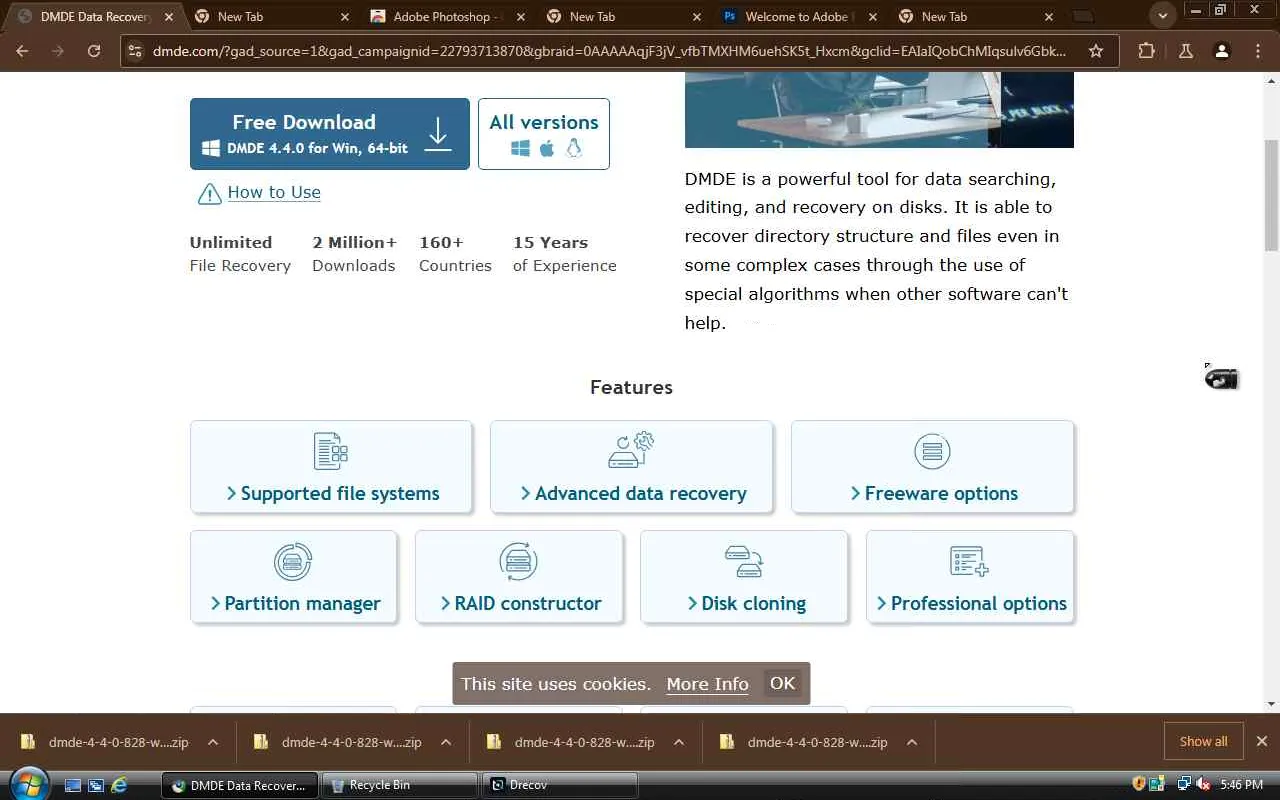Open the Drecov taskbar button
The width and height of the screenshot is (1280, 800).
(560, 785)
